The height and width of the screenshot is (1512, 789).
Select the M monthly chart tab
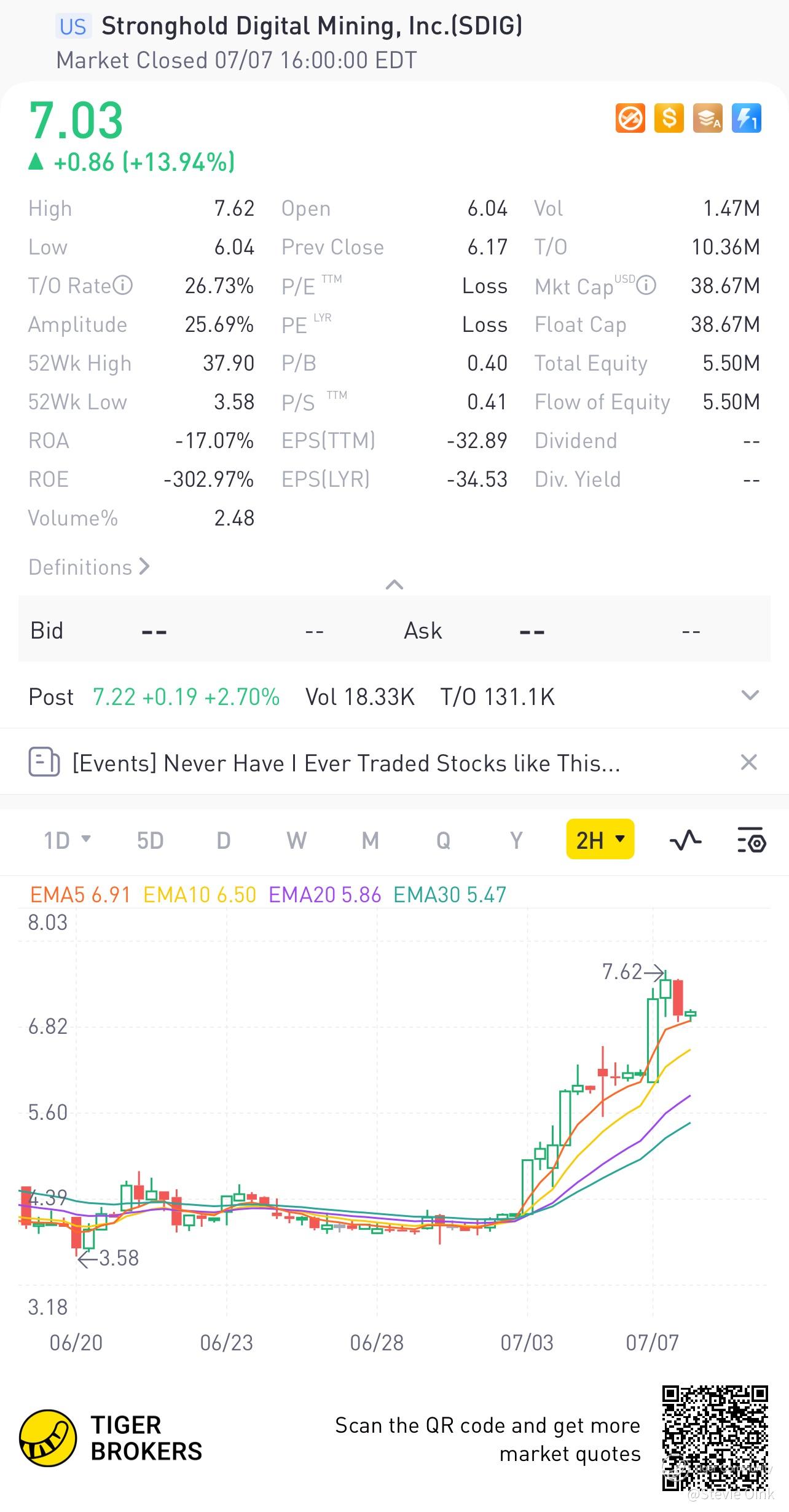click(370, 840)
